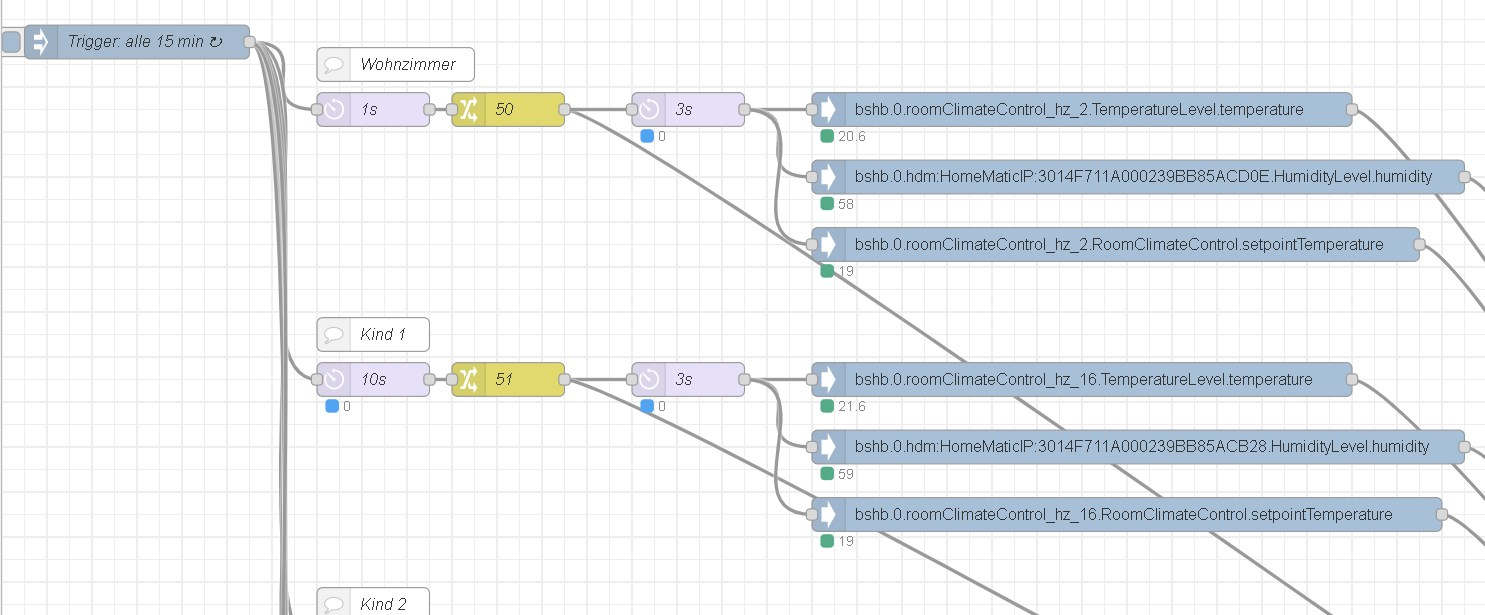Click the shuffle icon on the 50 change node
The image size is (1485, 615).
469,110
